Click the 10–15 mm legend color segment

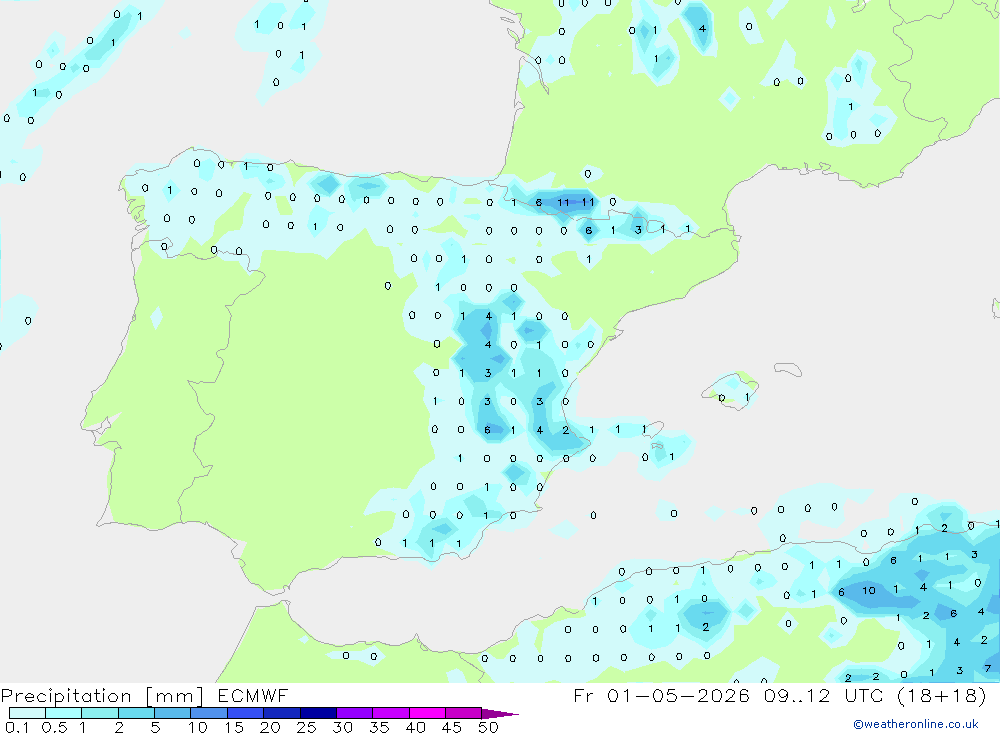(x=209, y=713)
